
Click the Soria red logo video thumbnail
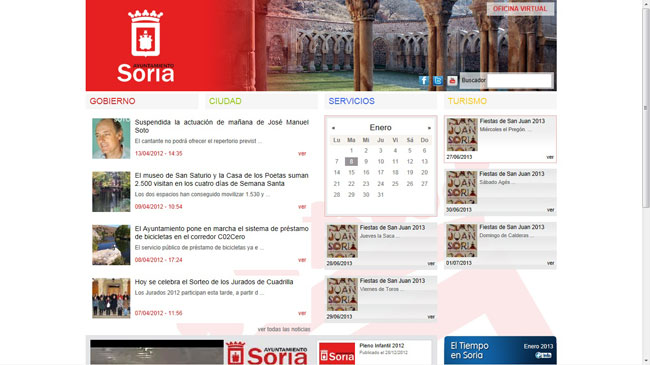coord(337,354)
